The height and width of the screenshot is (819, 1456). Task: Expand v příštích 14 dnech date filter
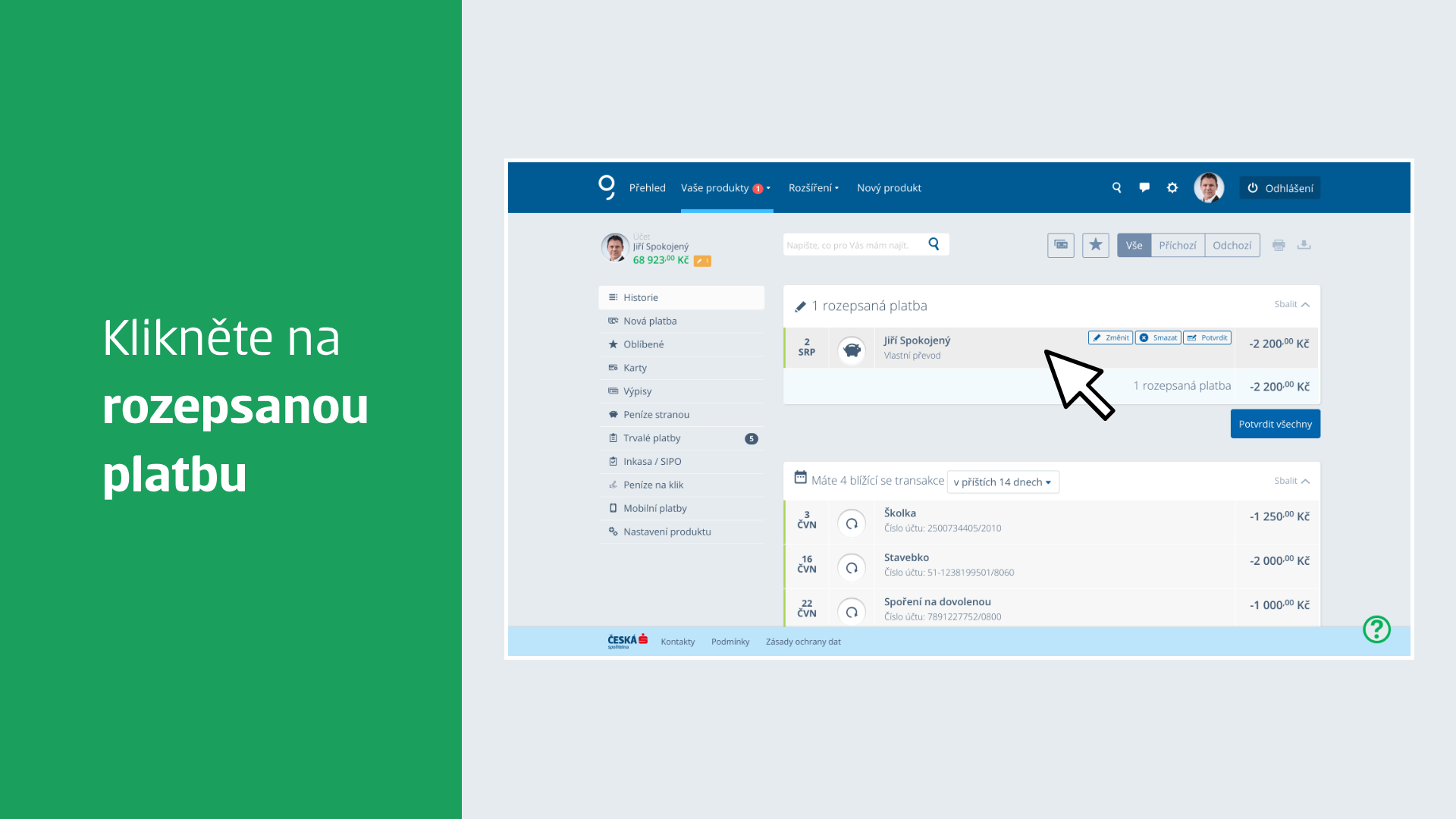tap(1002, 481)
